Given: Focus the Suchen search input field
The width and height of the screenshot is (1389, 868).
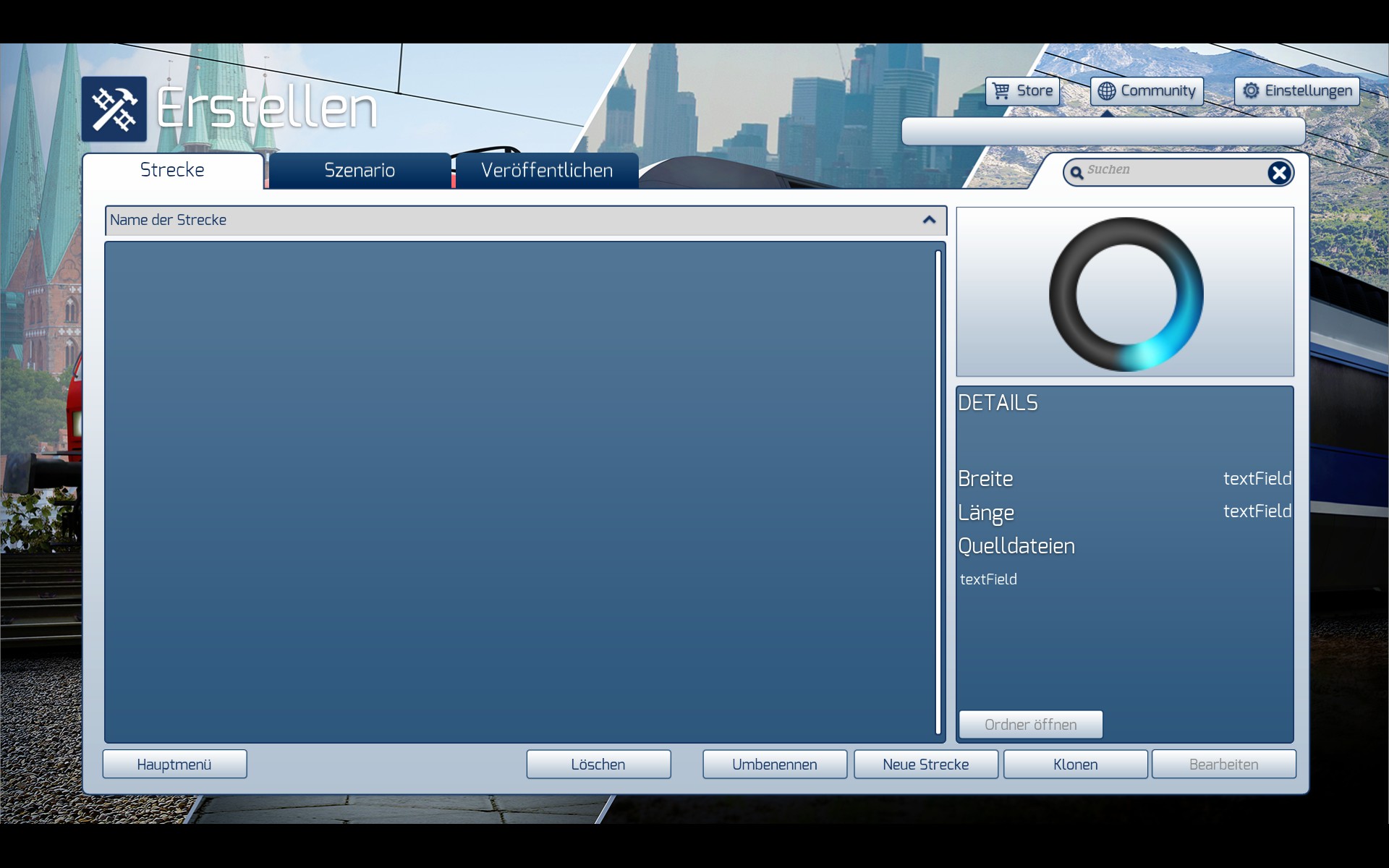Looking at the screenshot, I should (x=1172, y=171).
